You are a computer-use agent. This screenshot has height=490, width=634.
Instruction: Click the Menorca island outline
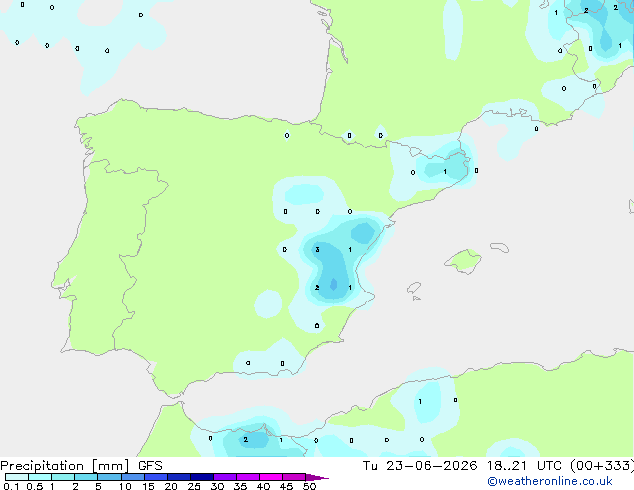tap(499, 247)
